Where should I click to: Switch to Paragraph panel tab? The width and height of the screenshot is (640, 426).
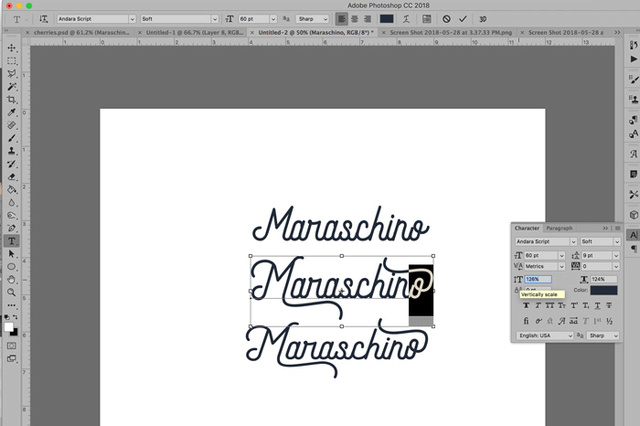click(559, 228)
